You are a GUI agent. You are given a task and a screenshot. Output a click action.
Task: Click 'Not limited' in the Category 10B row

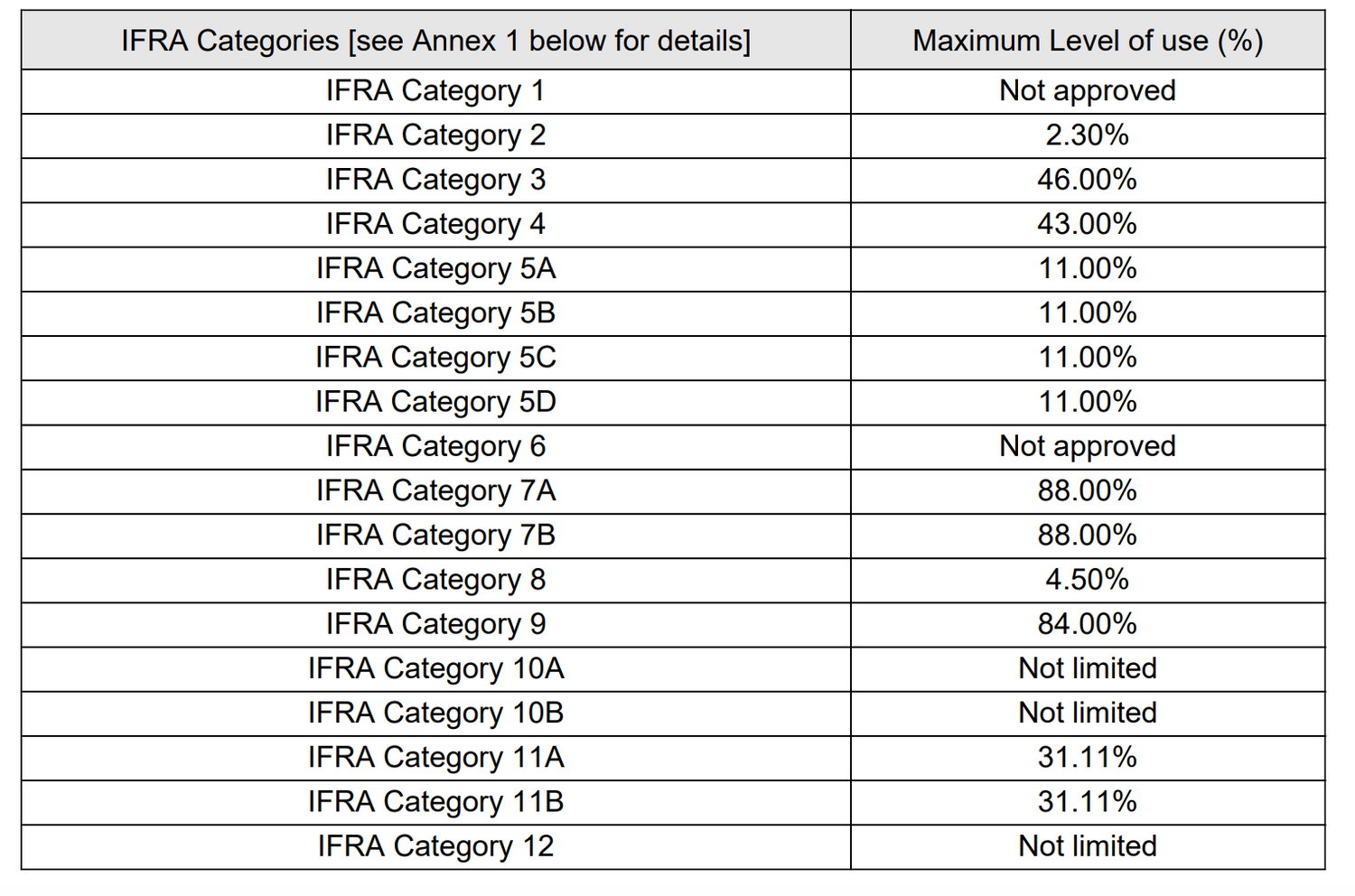[x=1087, y=713]
